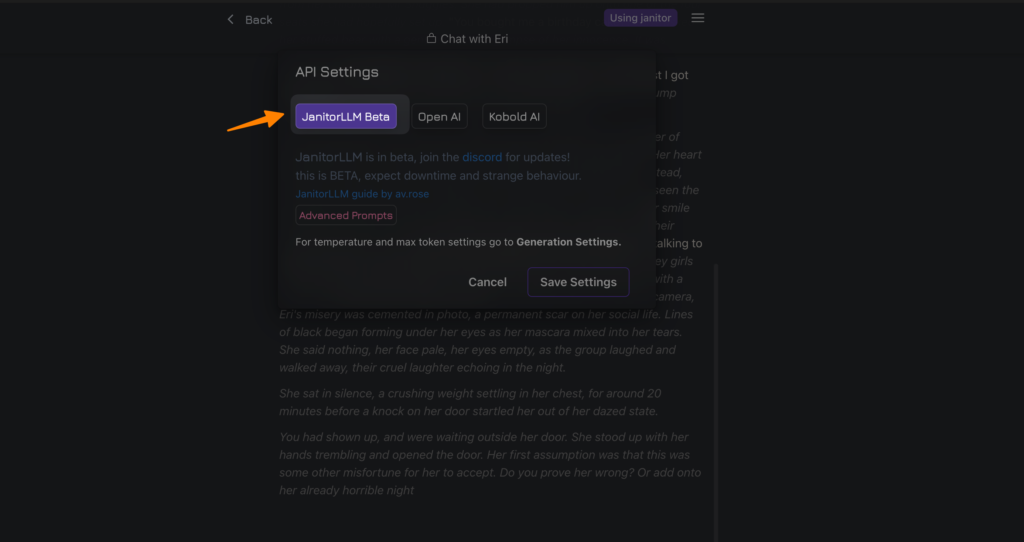Screen dimensions: 1024x542
Task: Select the JanitorLLM Beta API option
Action: coord(346,117)
